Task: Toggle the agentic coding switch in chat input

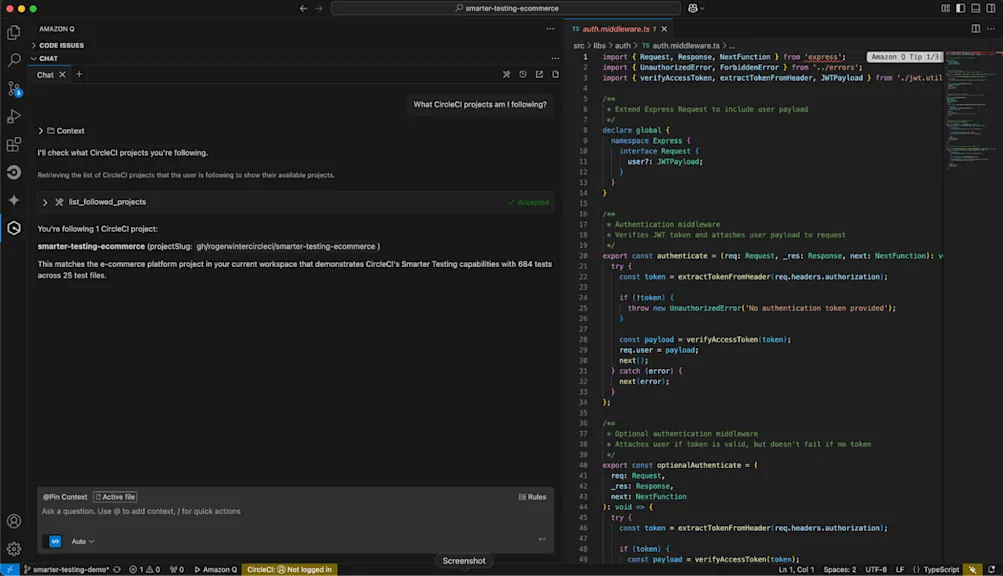Action: click(x=56, y=541)
